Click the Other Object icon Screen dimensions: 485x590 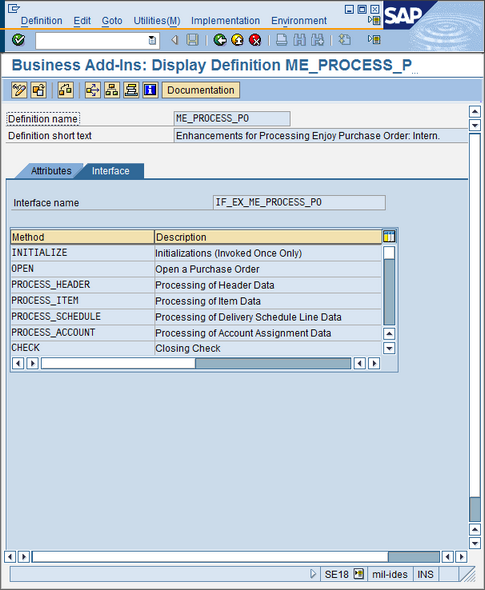click(x=38, y=90)
